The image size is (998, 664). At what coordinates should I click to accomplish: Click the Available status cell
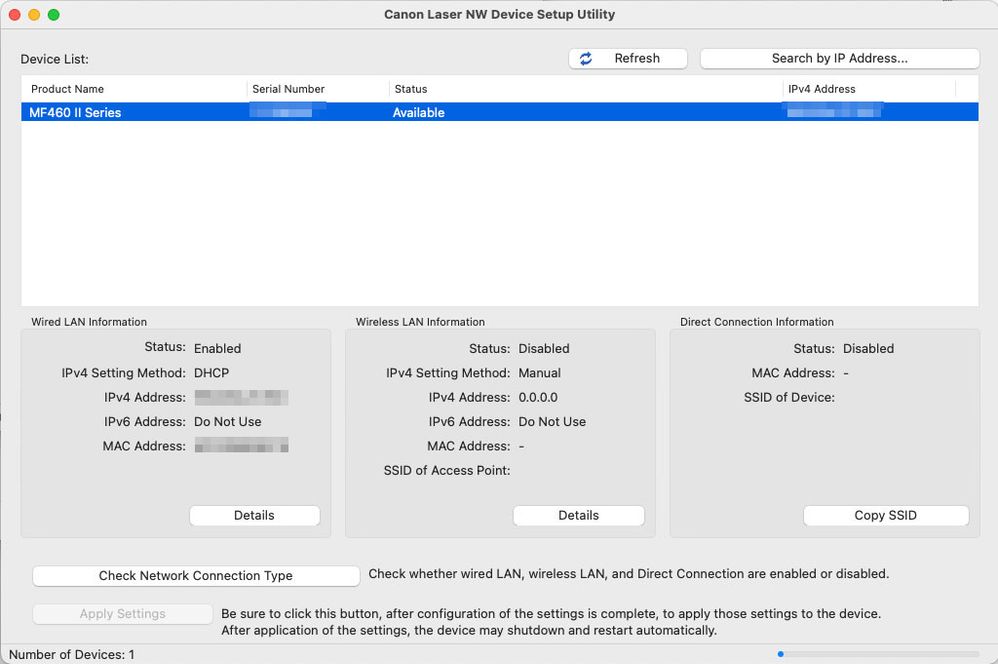tap(418, 113)
